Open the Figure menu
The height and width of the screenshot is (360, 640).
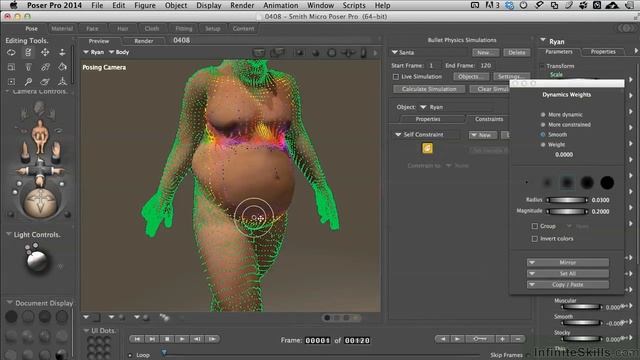coord(145,5)
